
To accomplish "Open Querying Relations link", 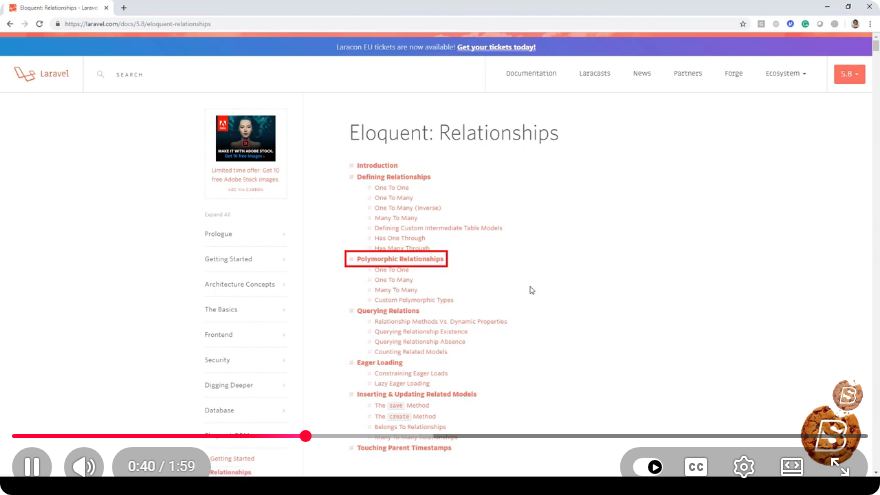I will (x=388, y=311).
